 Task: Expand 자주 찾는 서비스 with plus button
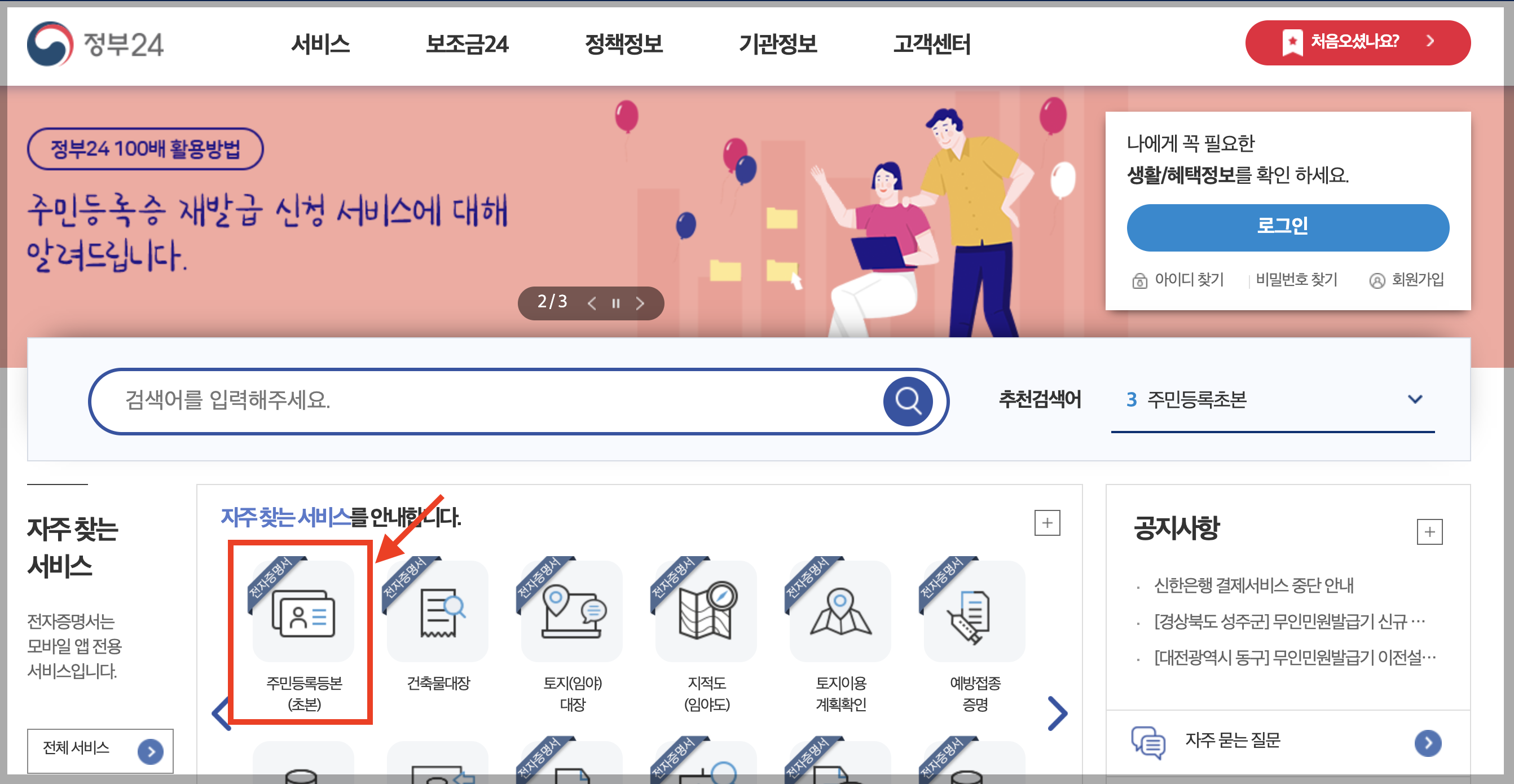[x=1047, y=522]
